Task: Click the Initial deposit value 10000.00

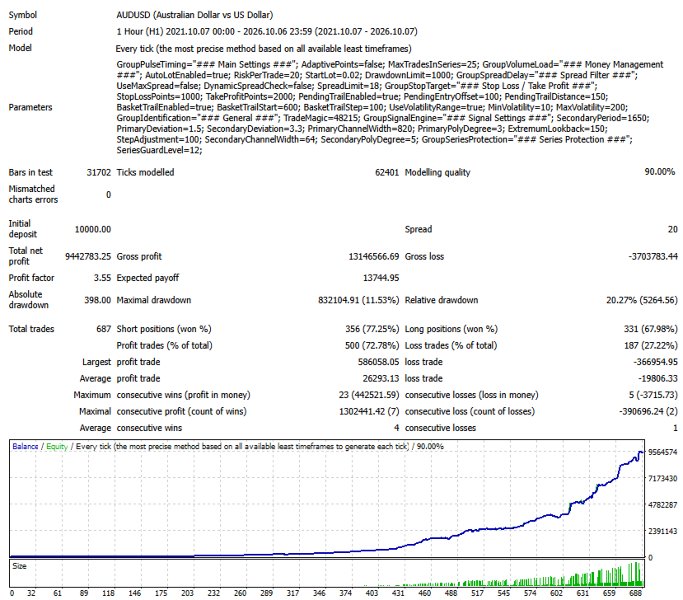Action: (x=93, y=229)
